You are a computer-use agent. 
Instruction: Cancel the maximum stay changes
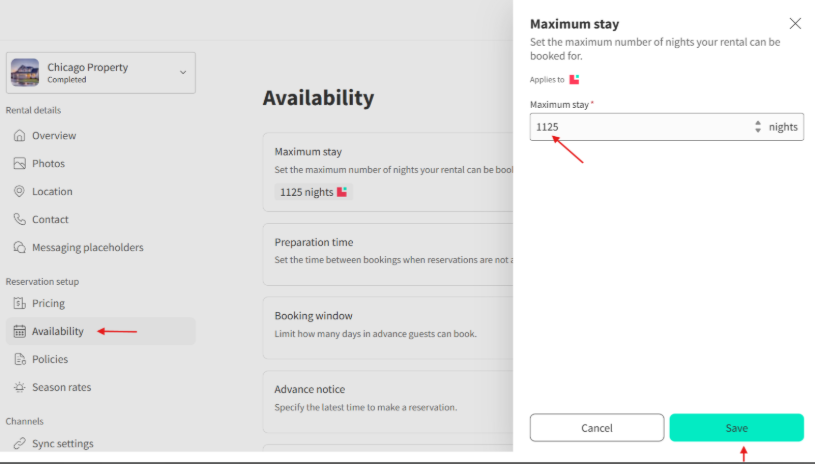[x=596, y=428]
